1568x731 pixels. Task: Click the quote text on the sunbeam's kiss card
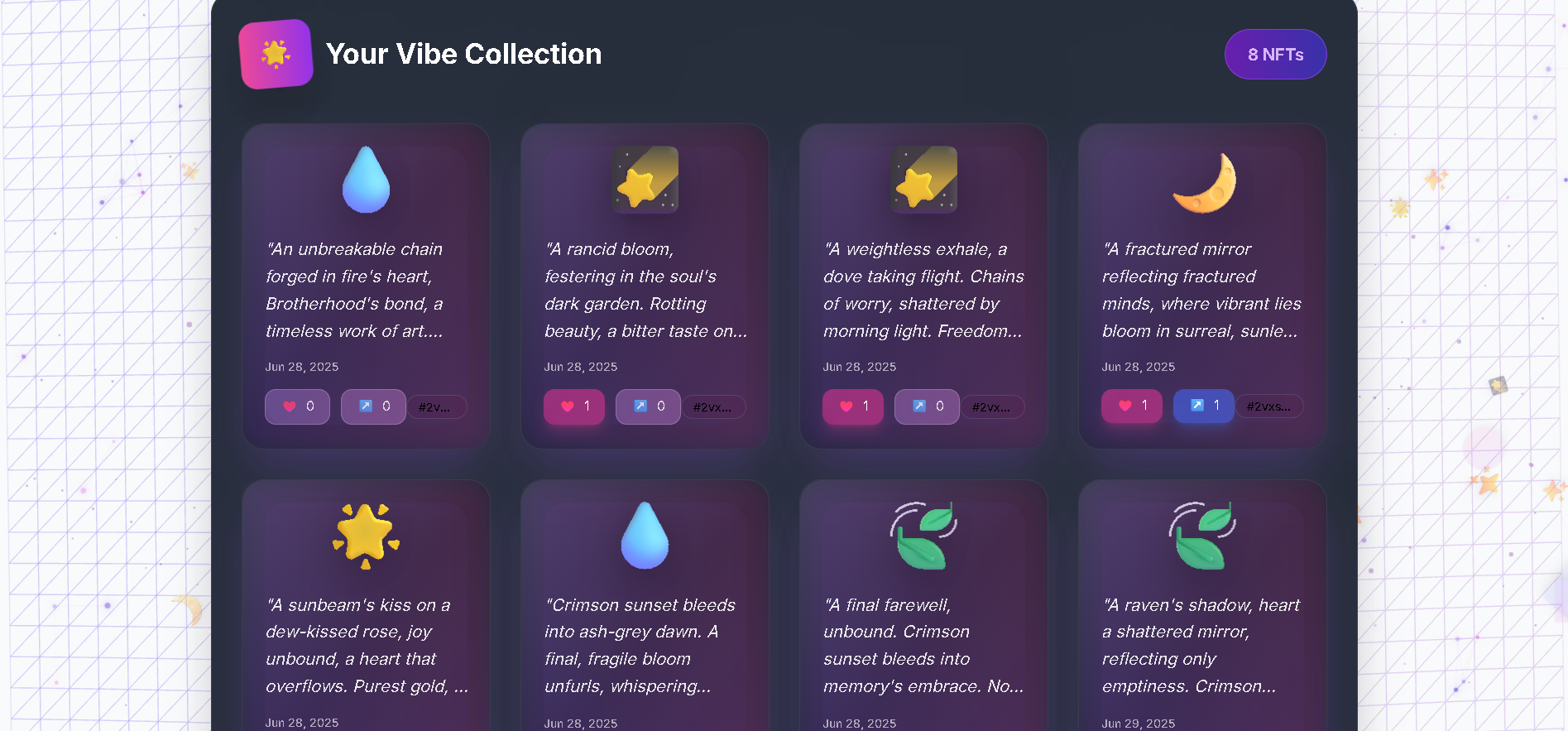pos(366,645)
